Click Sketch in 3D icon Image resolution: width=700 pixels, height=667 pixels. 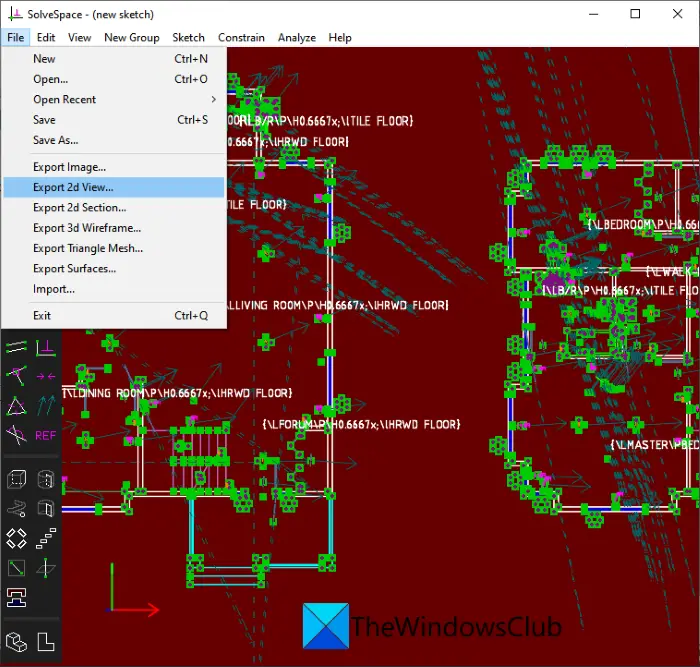point(46,568)
